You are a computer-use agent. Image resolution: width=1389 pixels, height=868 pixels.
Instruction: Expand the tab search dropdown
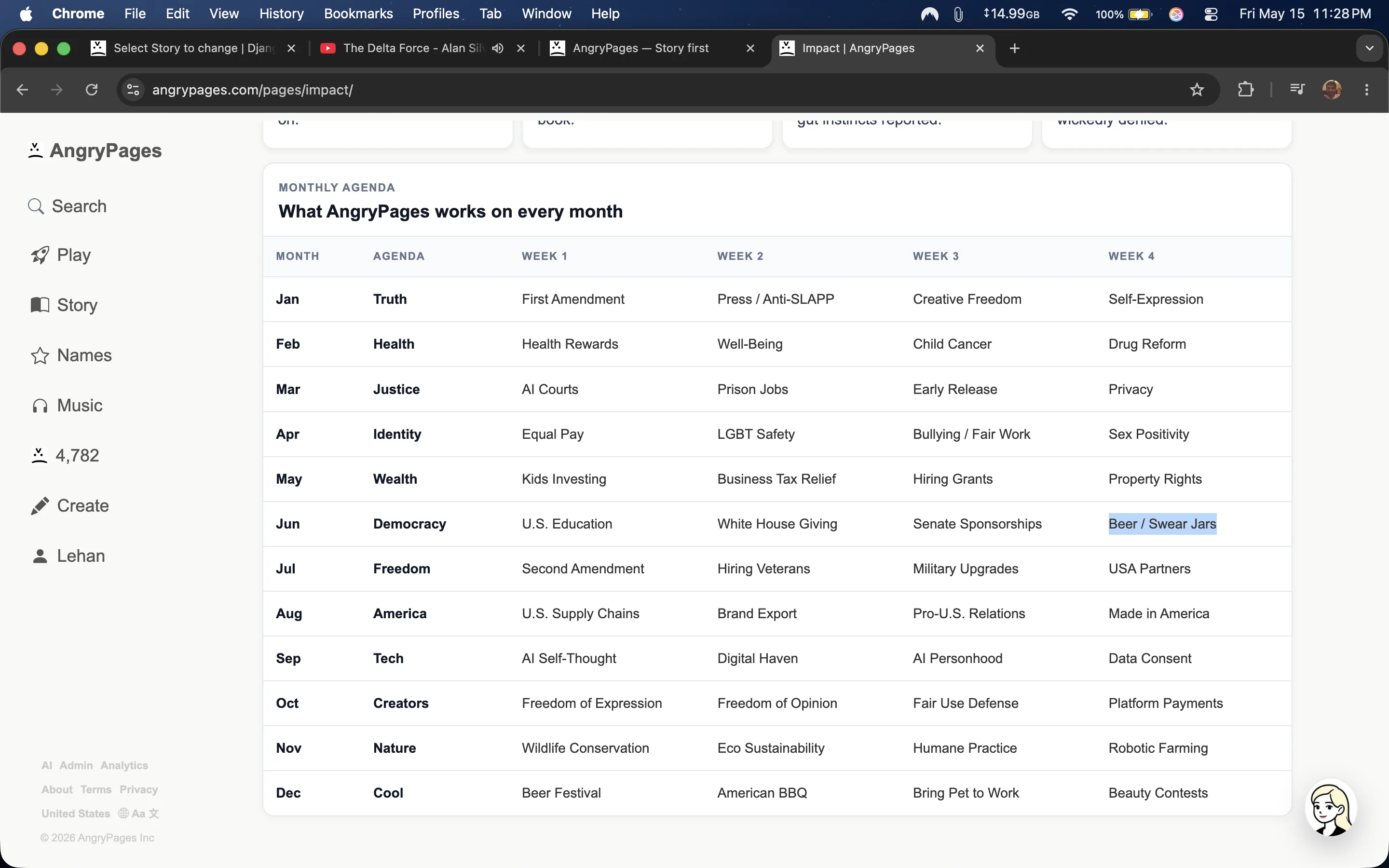1370,48
